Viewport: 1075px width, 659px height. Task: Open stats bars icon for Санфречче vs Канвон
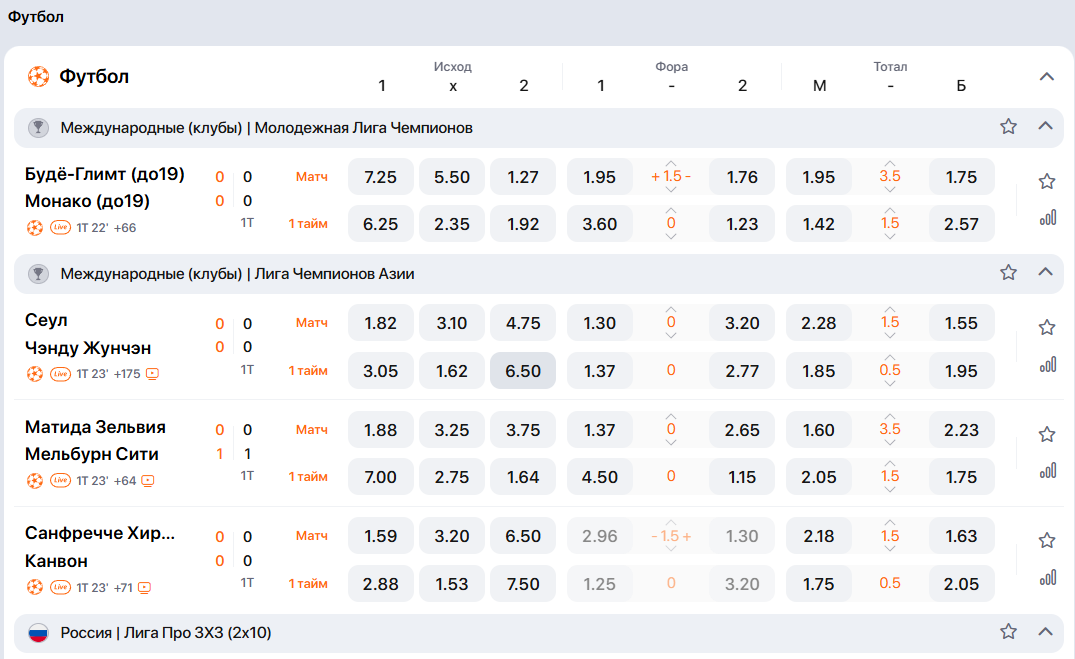[1047, 577]
